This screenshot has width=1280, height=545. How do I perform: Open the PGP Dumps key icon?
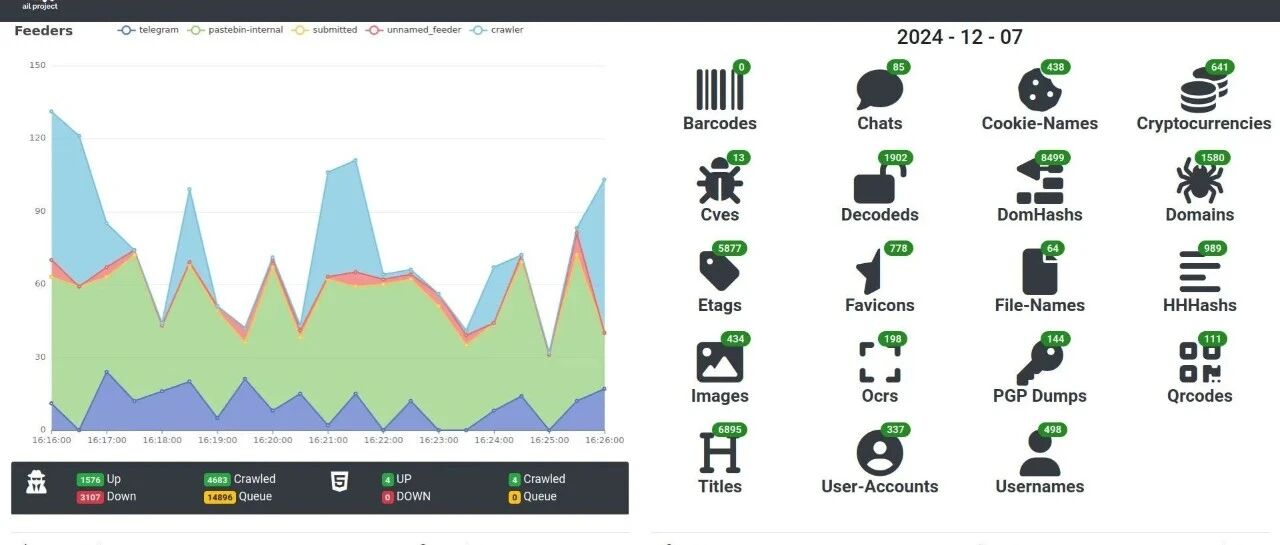coord(1040,362)
